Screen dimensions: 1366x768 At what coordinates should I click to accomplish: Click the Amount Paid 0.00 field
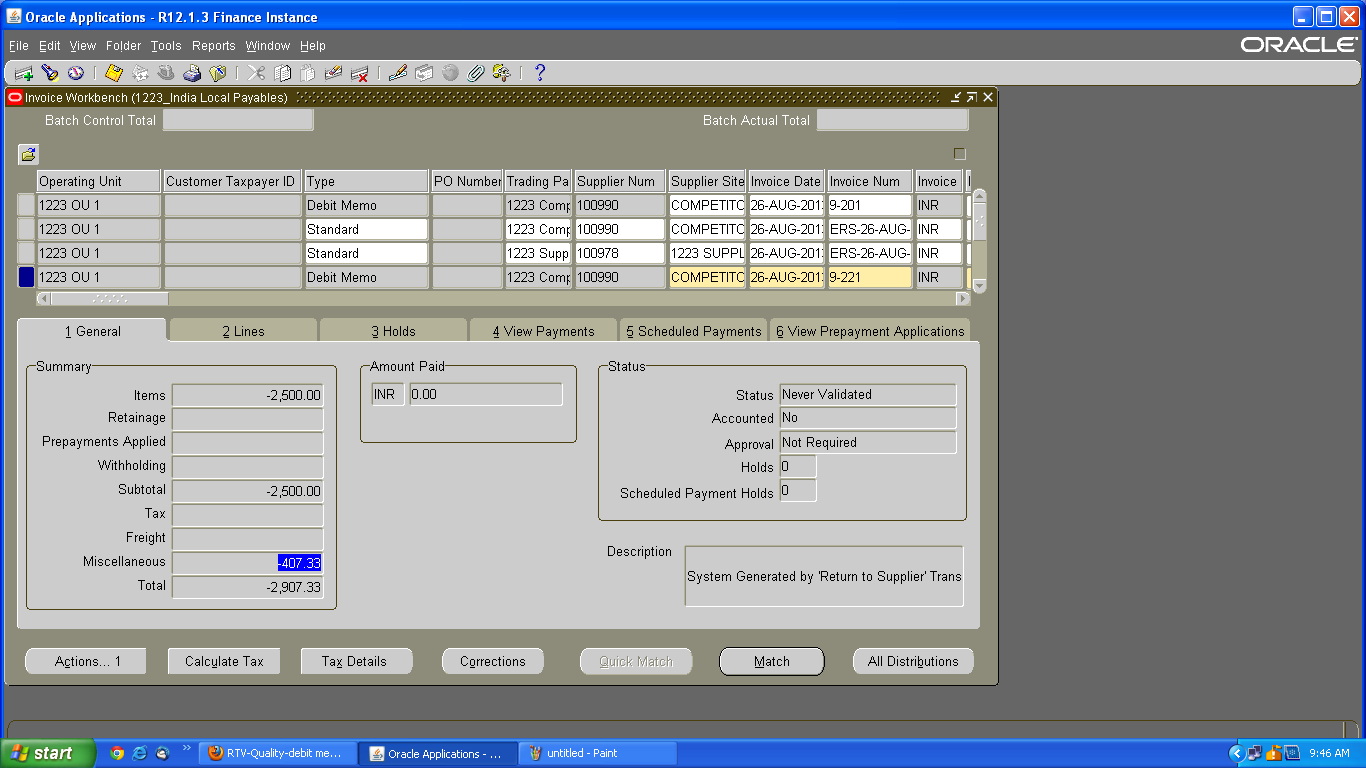click(x=486, y=395)
